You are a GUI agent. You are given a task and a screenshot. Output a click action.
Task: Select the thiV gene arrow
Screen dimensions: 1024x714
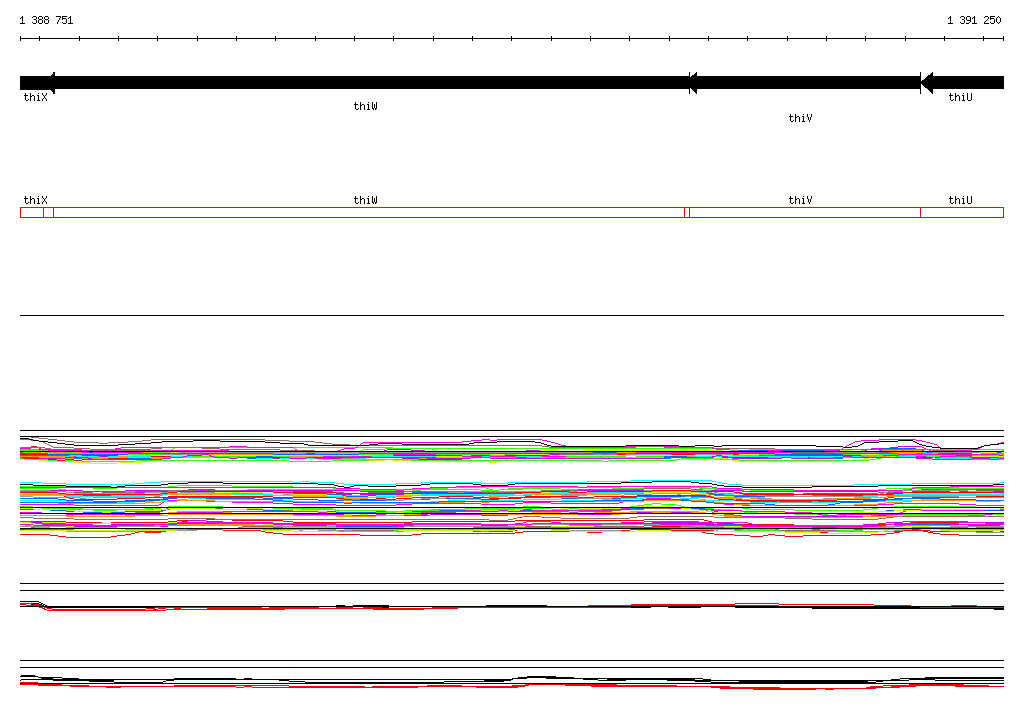(x=805, y=83)
